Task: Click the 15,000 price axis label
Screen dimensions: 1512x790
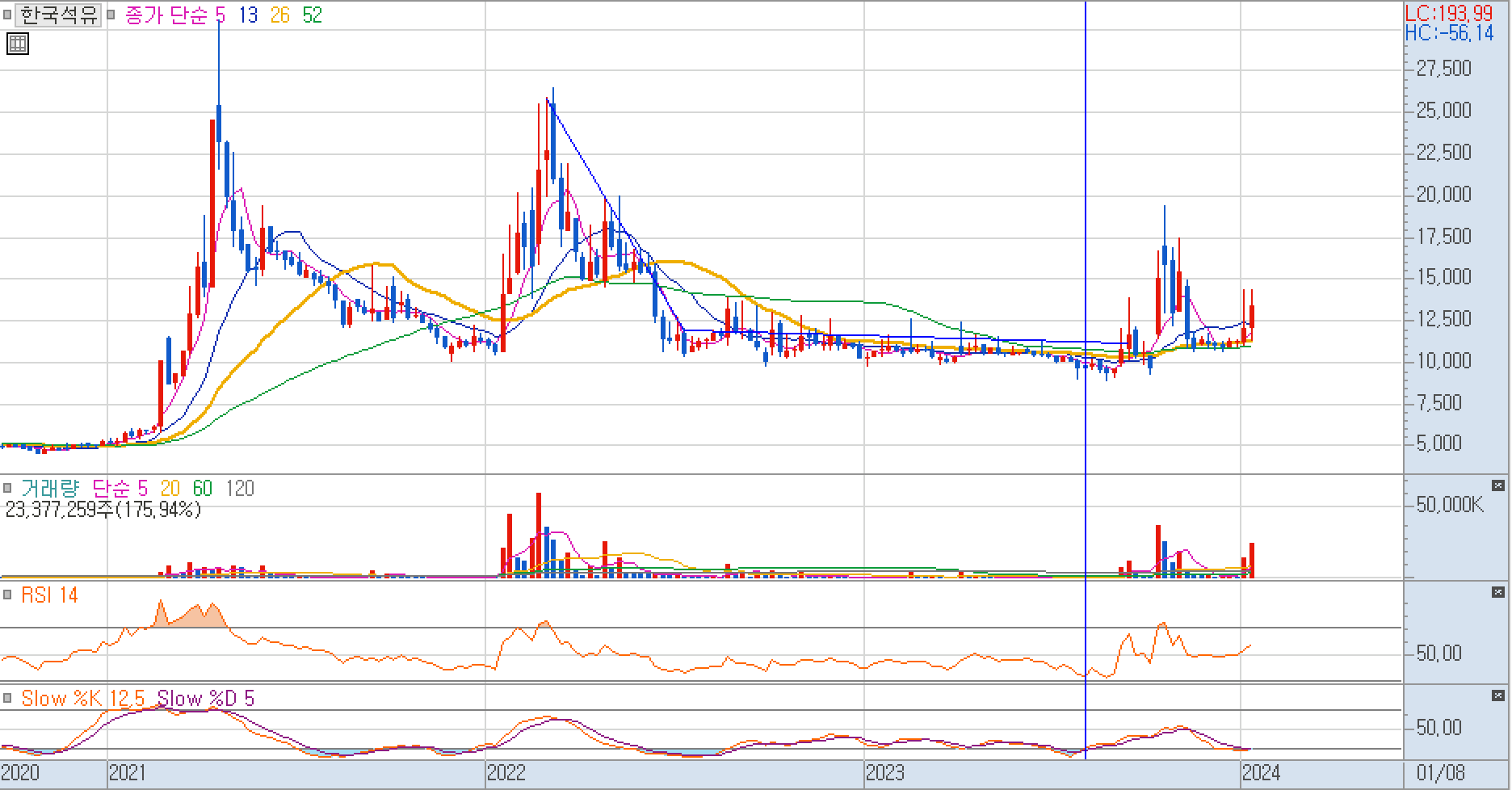Action: (x=1444, y=277)
